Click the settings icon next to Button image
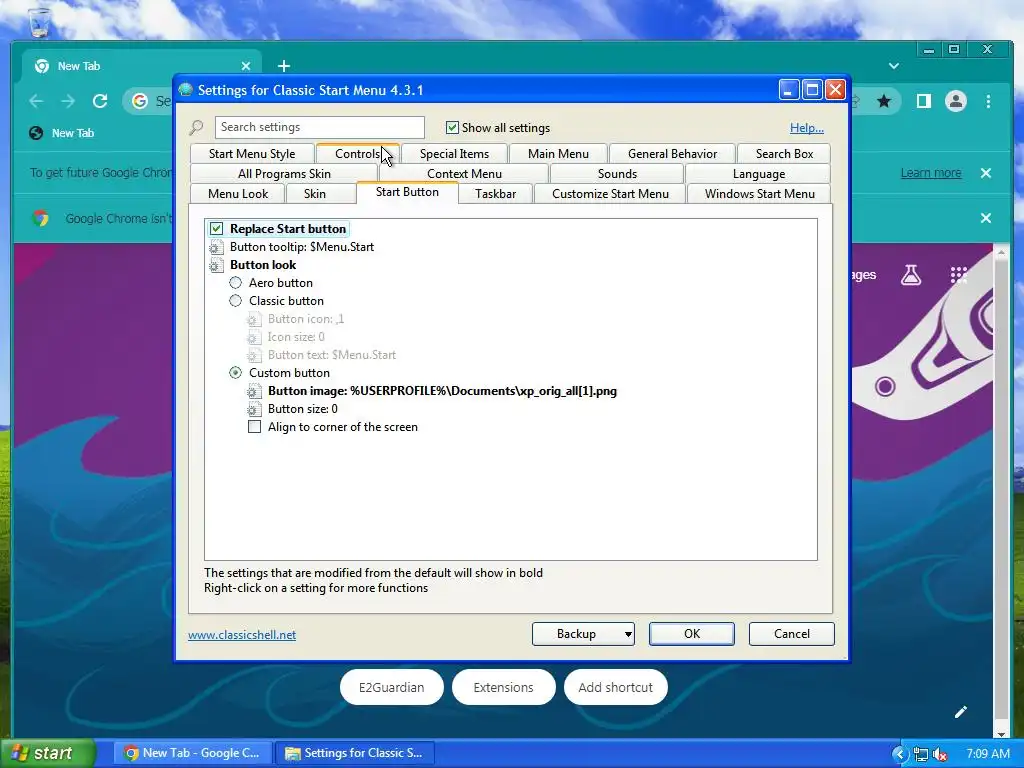The width and height of the screenshot is (1024, 768). 254,391
